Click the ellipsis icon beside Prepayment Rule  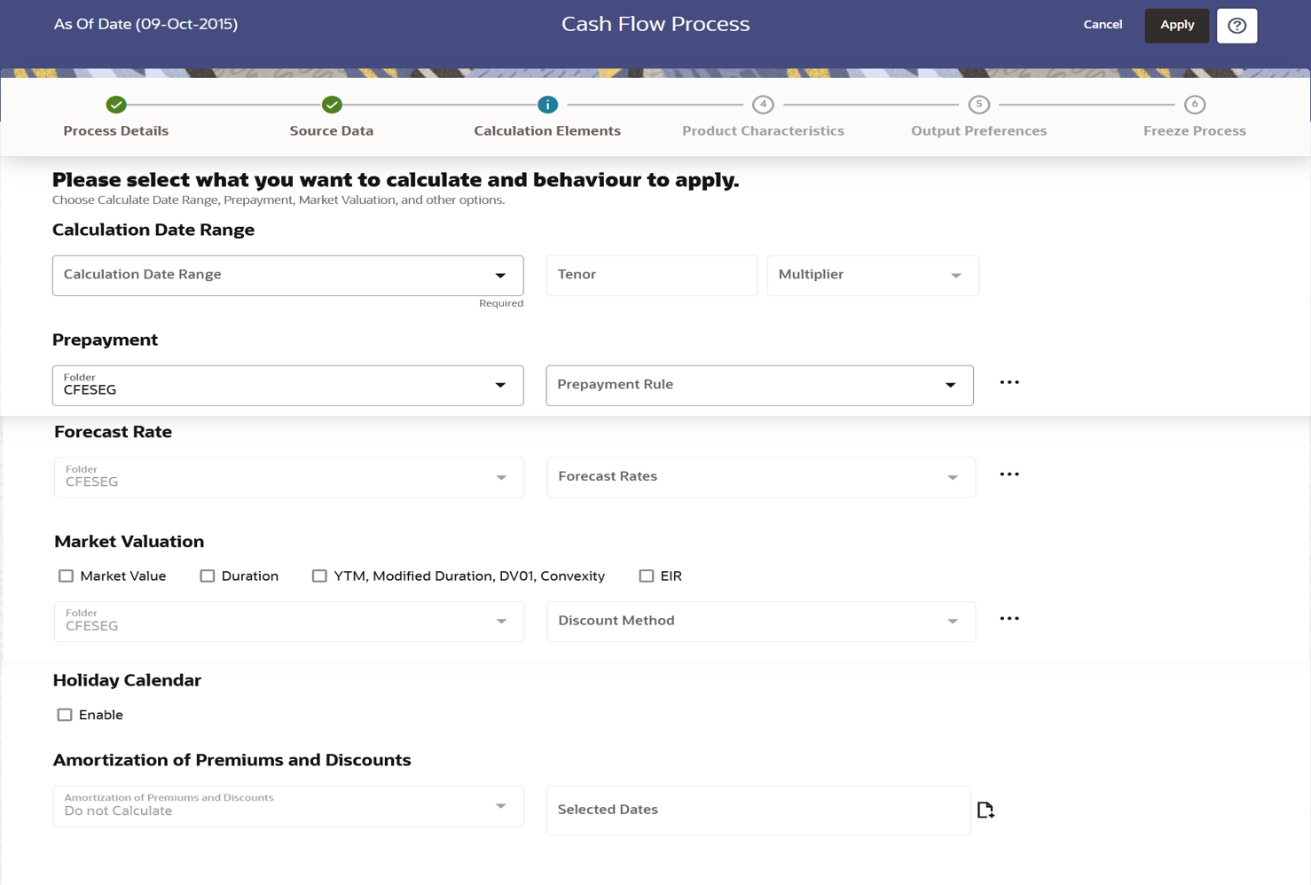click(1009, 381)
